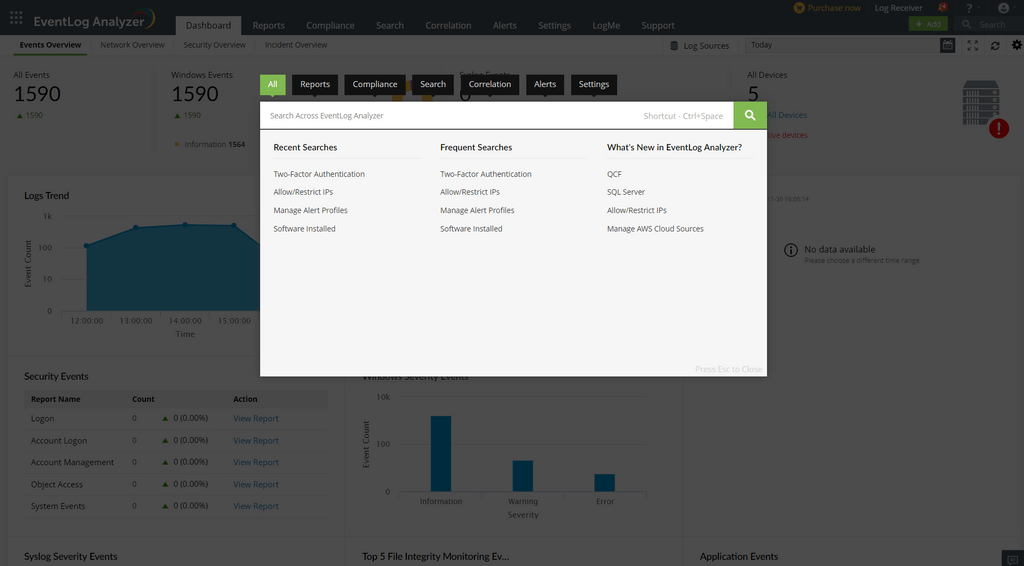Select the Search filter tab in popup
This screenshot has width=1024, height=566.
point(433,84)
